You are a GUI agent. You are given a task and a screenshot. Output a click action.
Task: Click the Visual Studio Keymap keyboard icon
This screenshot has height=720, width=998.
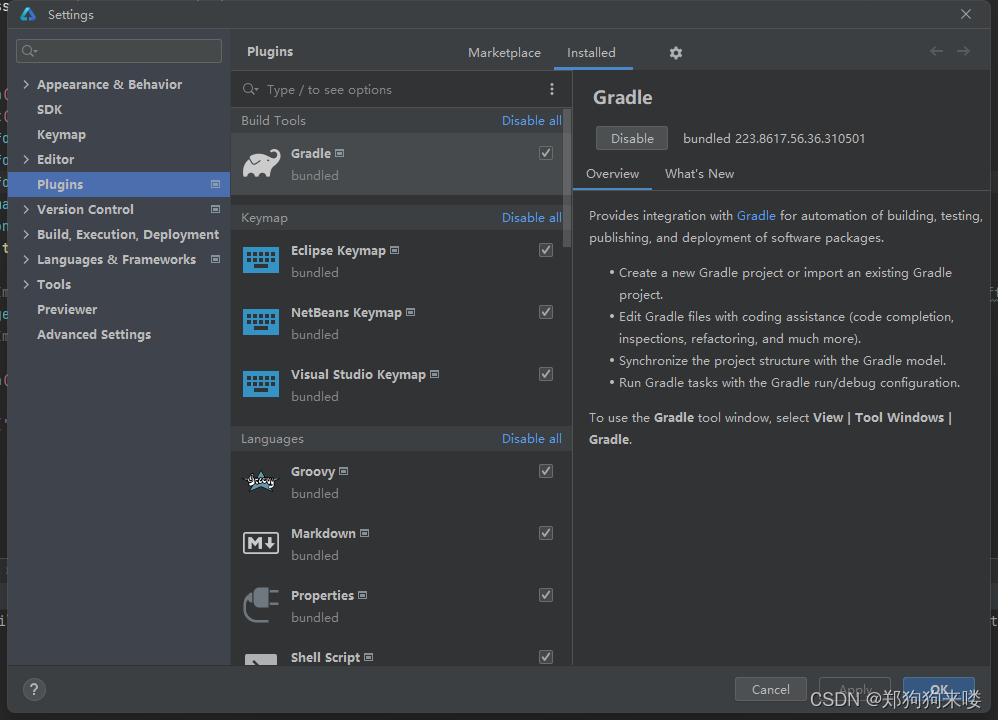pyautogui.click(x=261, y=384)
